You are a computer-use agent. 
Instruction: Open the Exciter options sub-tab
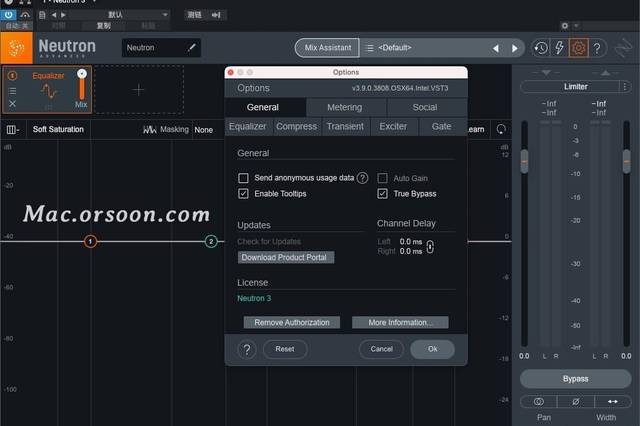[x=393, y=126]
